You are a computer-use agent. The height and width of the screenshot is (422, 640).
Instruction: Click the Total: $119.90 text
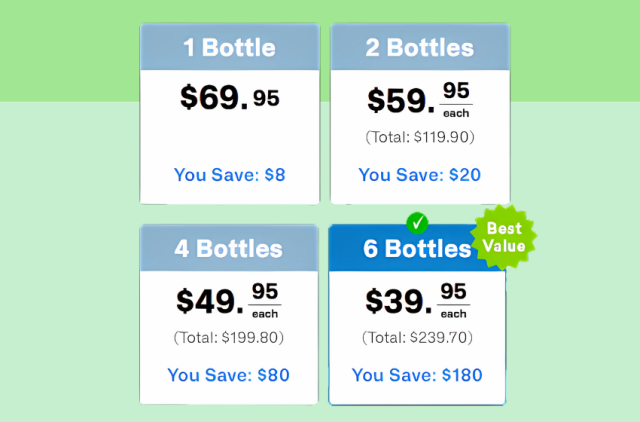pos(420,137)
